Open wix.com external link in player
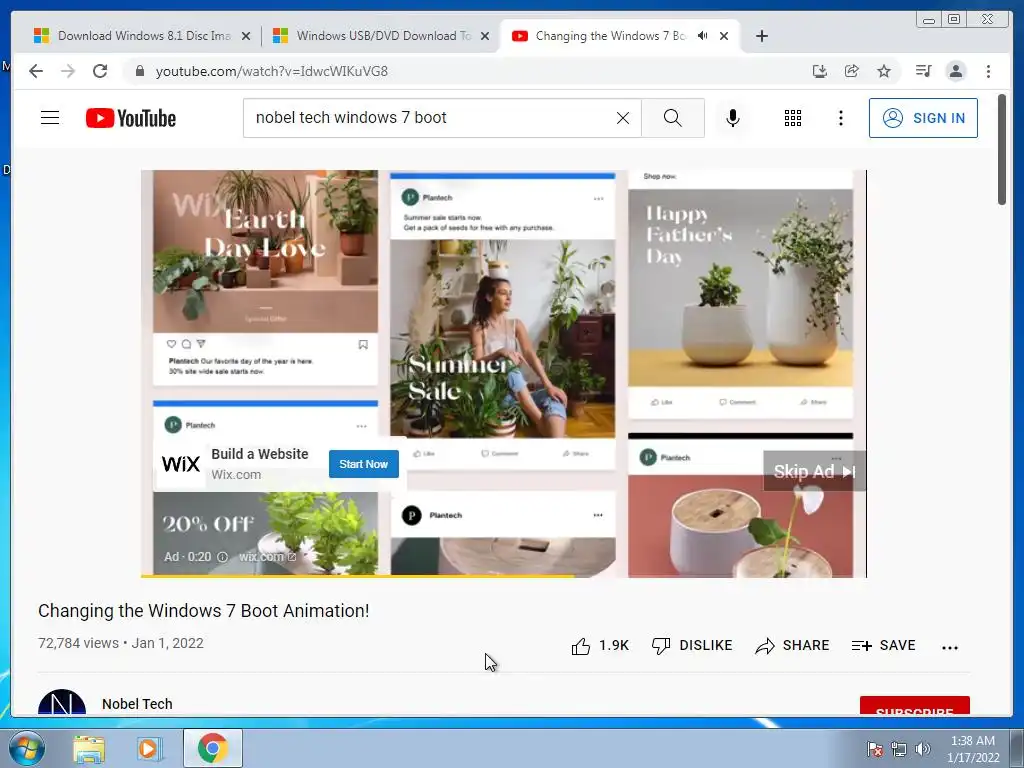1024x768 pixels. tap(267, 557)
